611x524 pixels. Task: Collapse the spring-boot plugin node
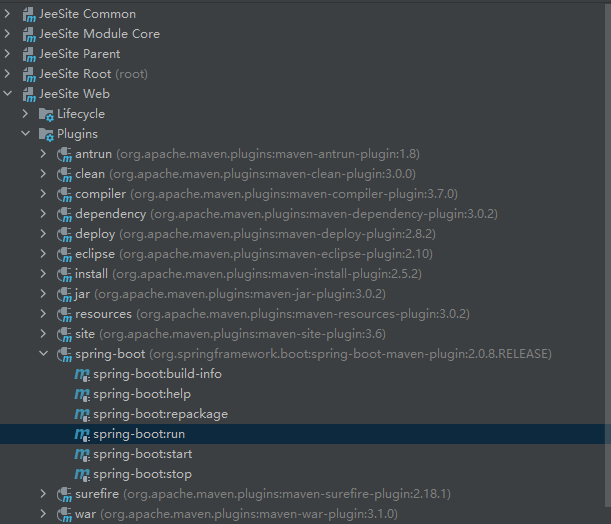(x=43, y=354)
